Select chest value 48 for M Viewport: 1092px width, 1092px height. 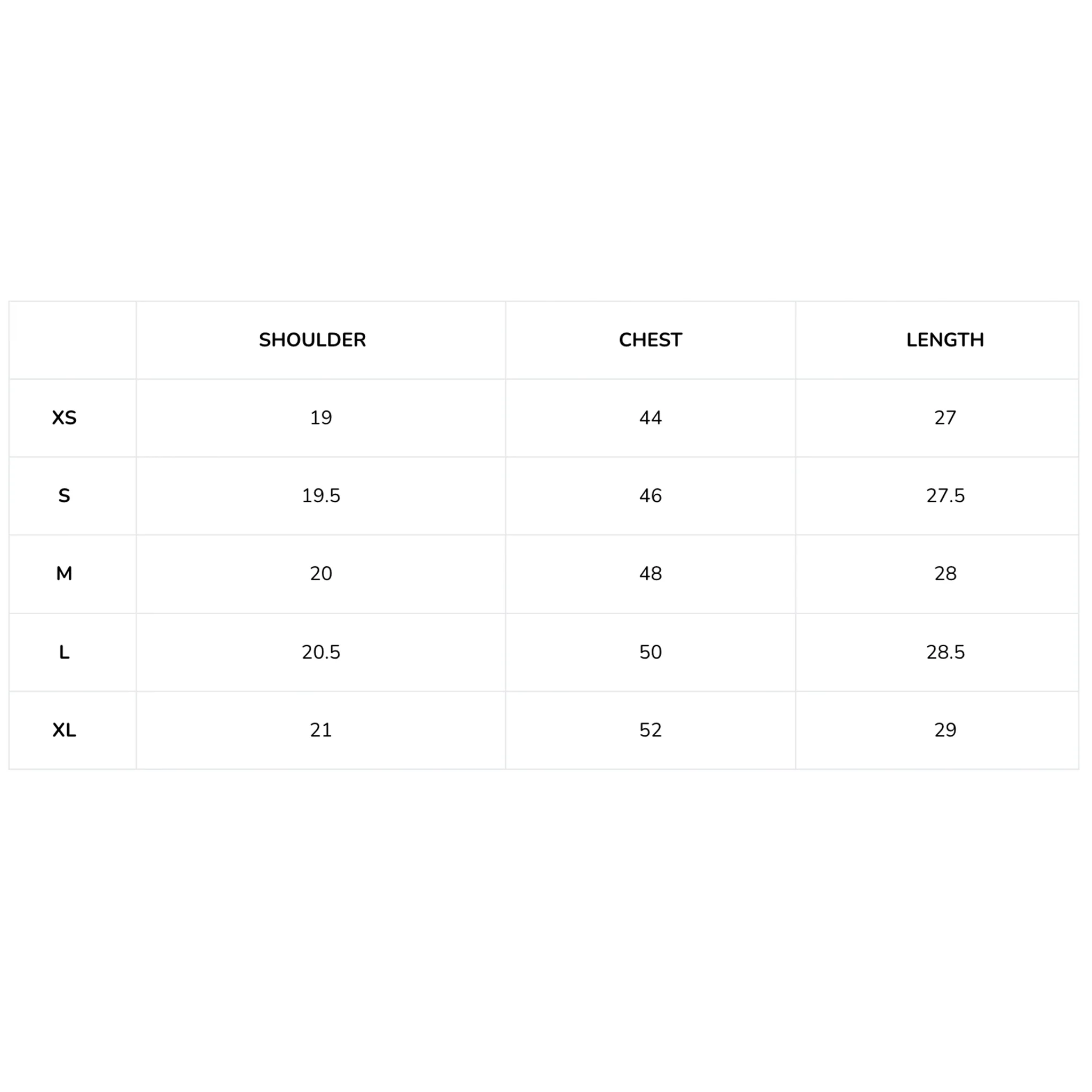pyautogui.click(x=650, y=574)
